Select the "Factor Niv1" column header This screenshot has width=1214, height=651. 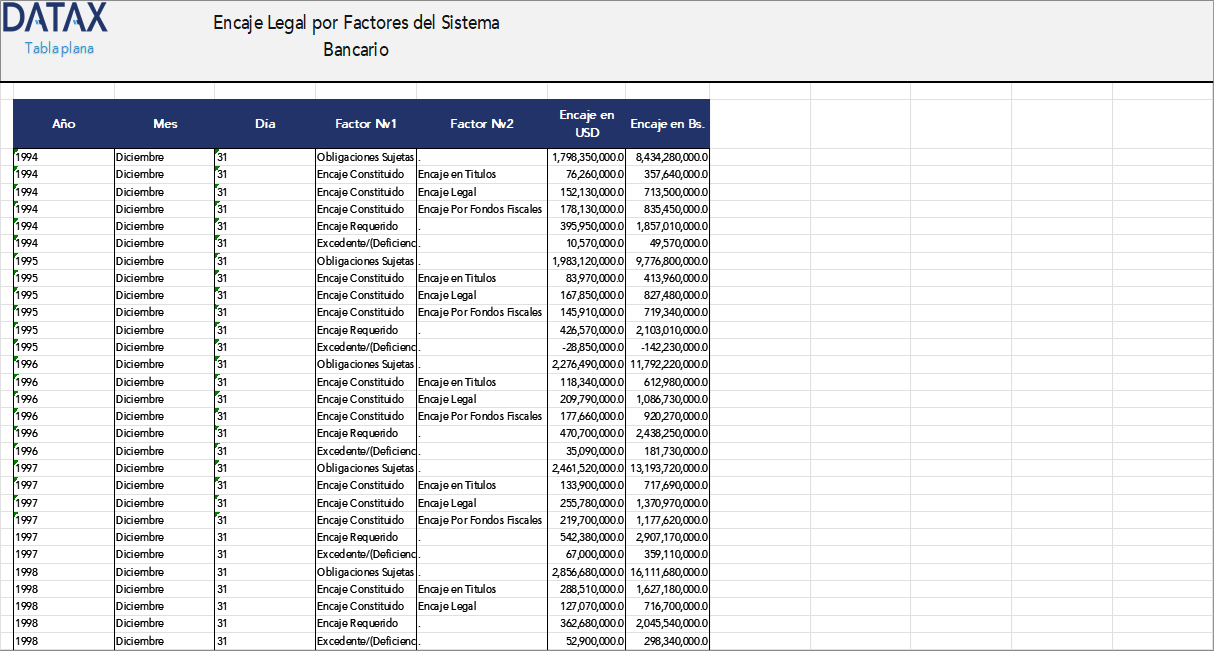tap(366, 124)
